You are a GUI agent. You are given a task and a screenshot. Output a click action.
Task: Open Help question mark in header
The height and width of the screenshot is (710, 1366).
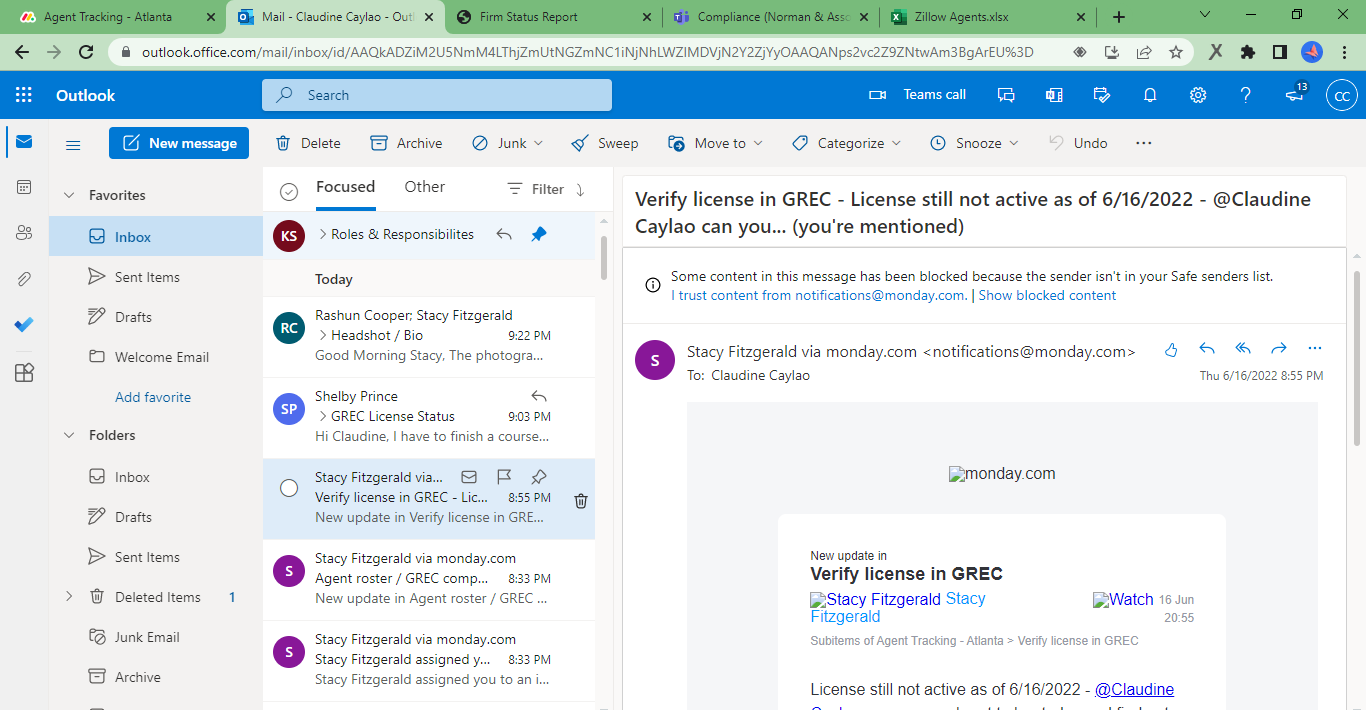click(x=1246, y=95)
